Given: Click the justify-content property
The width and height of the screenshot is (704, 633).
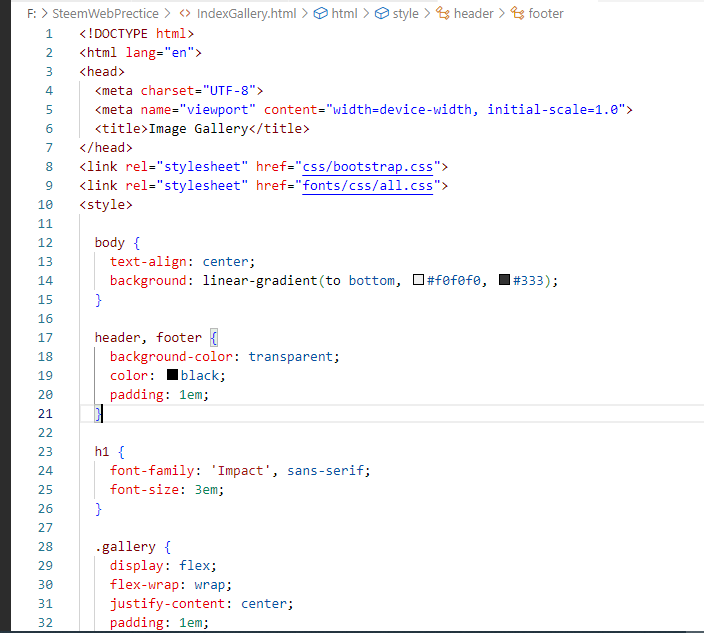Looking at the screenshot, I should pyautogui.click(x=167, y=604).
